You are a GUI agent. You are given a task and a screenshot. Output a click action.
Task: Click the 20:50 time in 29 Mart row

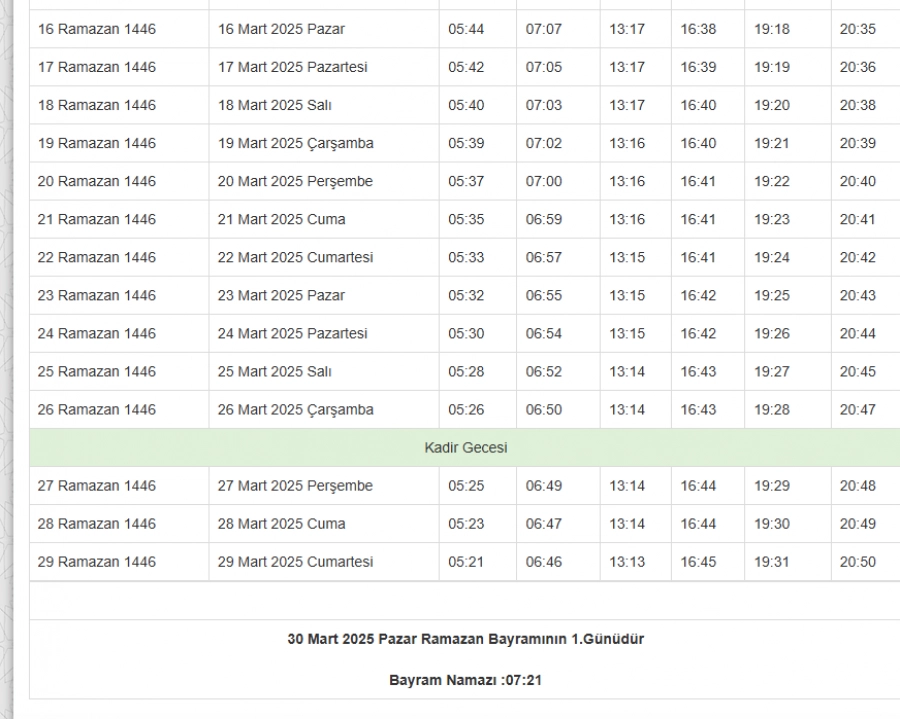pos(857,562)
